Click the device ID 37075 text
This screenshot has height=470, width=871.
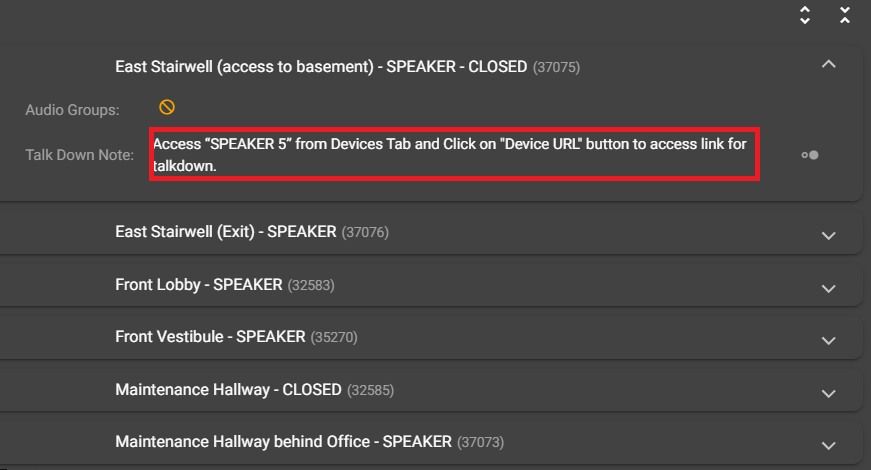coord(556,67)
